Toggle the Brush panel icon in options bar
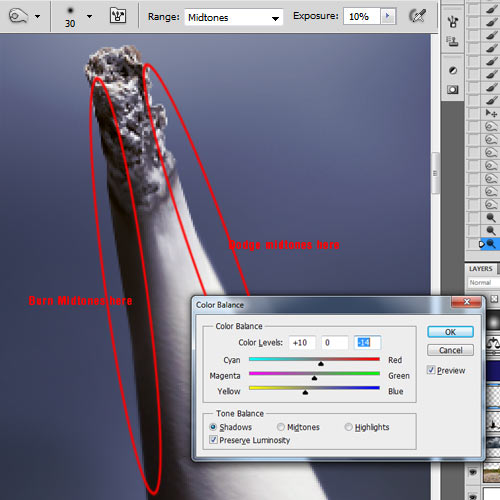Screen dimensions: 500x500 click(x=118, y=16)
